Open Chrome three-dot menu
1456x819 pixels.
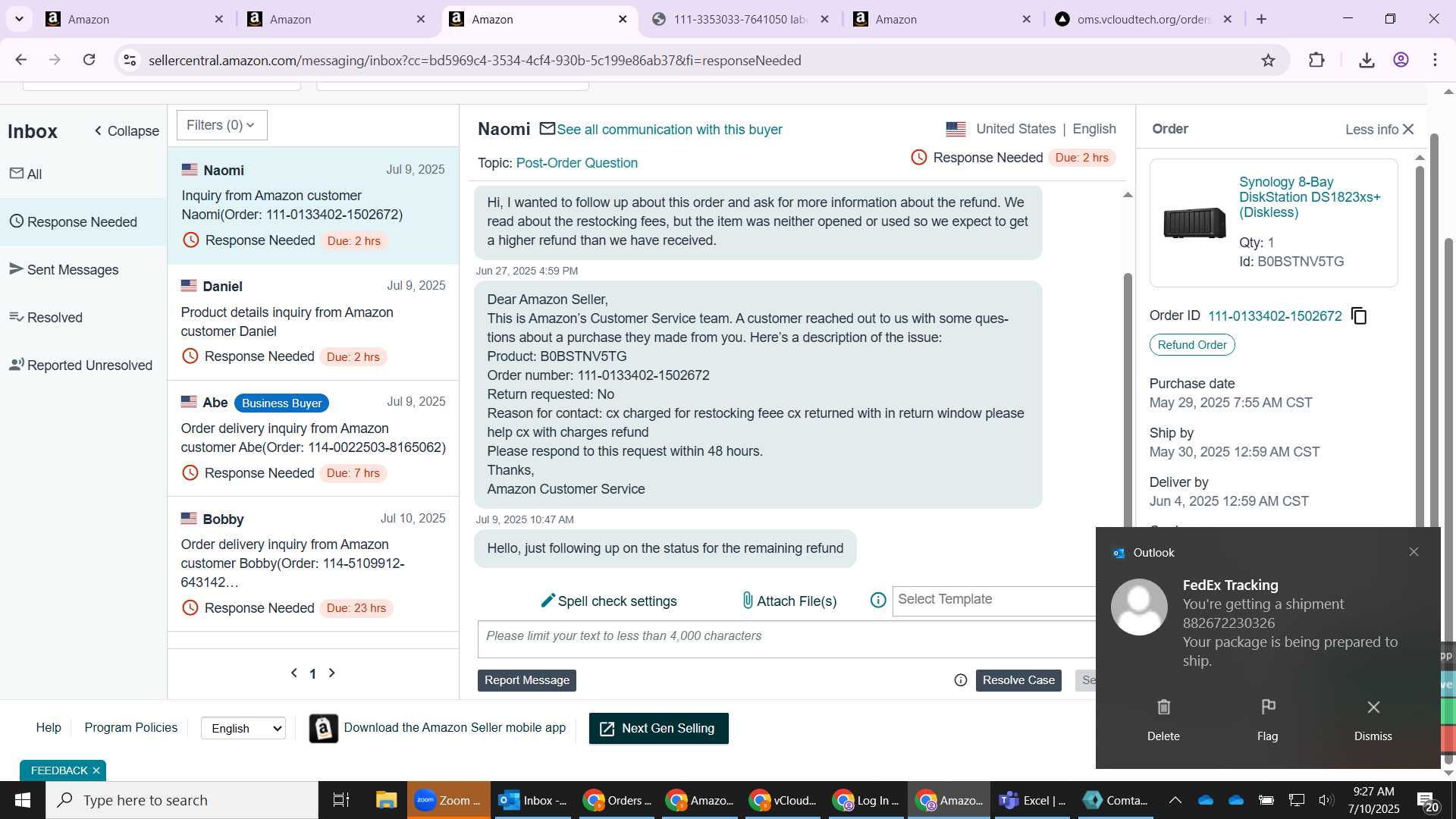tap(1435, 60)
